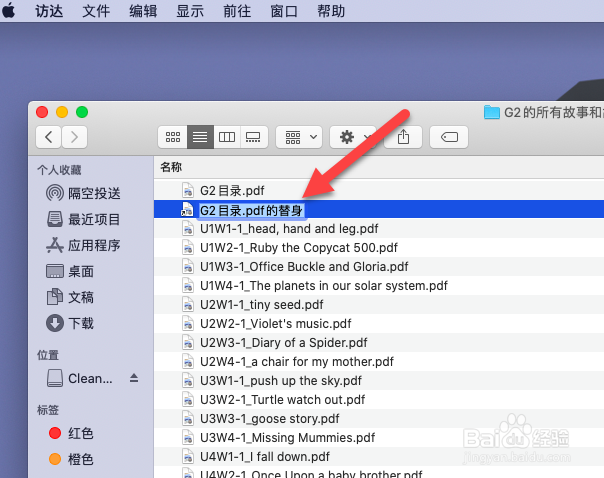Viewport: 604px width, 478px height.
Task: Filter by the 红色 tag
Action: pyautogui.click(x=71, y=433)
